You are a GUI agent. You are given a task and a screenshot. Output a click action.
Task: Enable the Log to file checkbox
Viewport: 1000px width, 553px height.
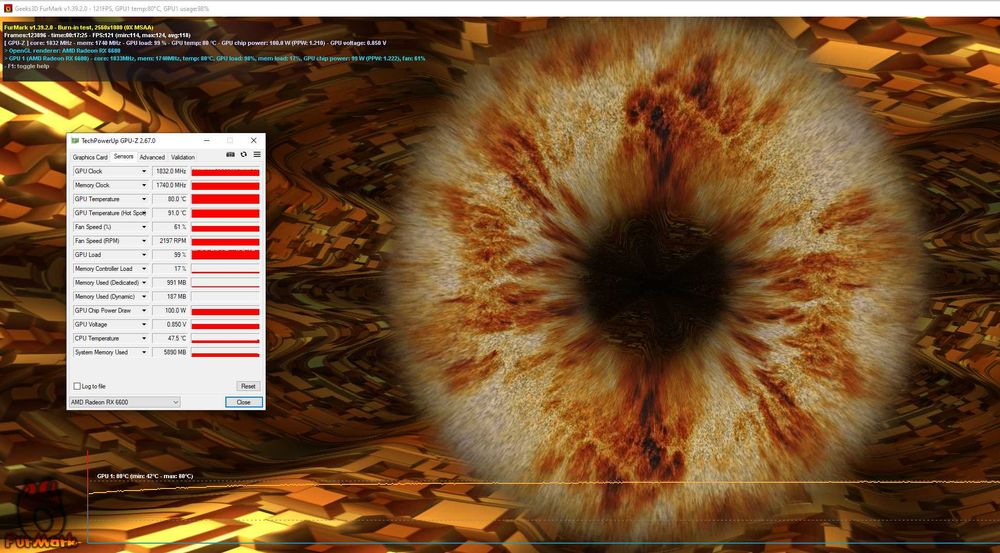(x=77, y=386)
